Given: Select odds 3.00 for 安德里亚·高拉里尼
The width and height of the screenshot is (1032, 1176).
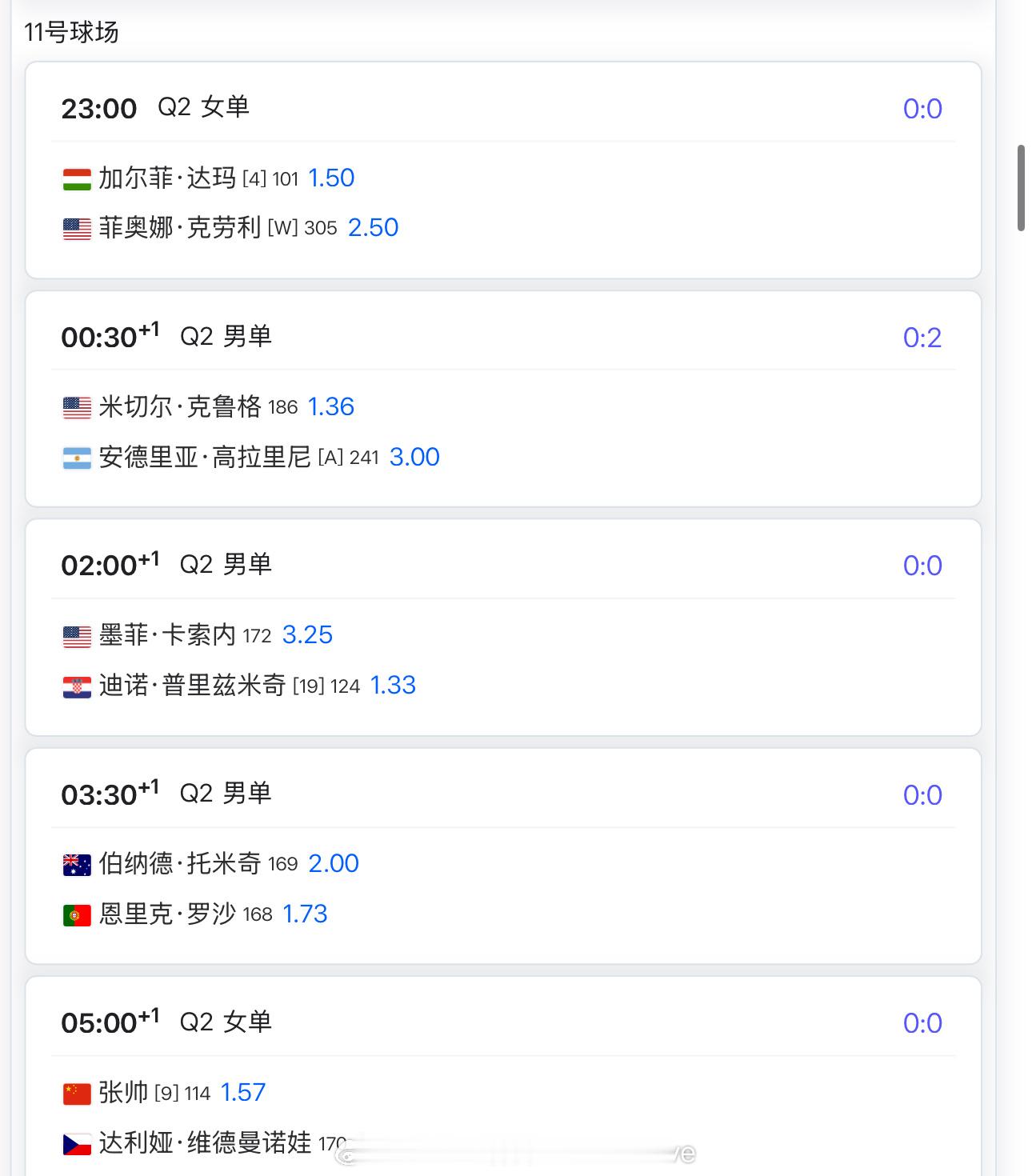Looking at the screenshot, I should 414,457.
